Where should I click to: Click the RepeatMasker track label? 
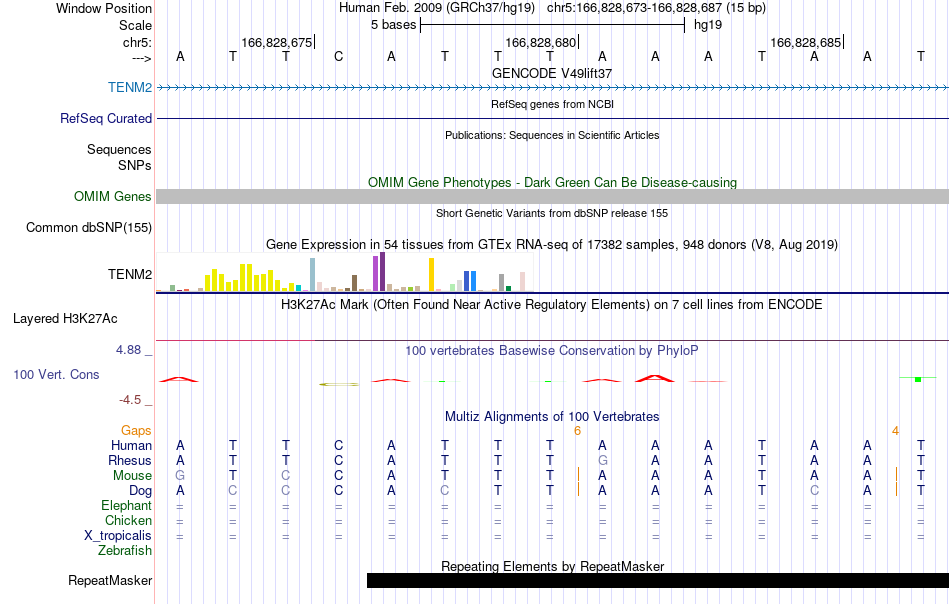coord(110,580)
